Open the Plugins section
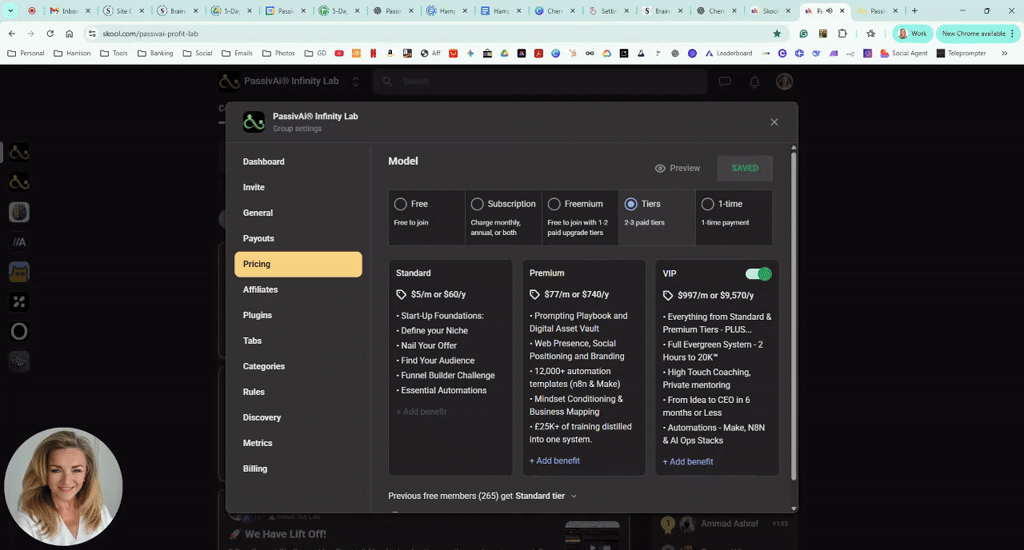 click(x=298, y=315)
